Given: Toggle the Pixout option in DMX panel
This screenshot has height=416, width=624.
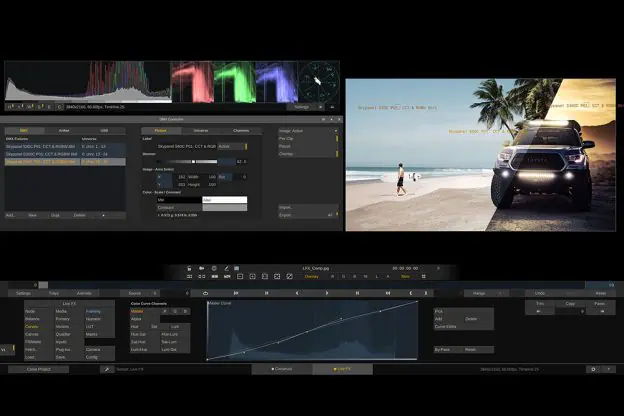Looking at the screenshot, I should tap(308, 146).
